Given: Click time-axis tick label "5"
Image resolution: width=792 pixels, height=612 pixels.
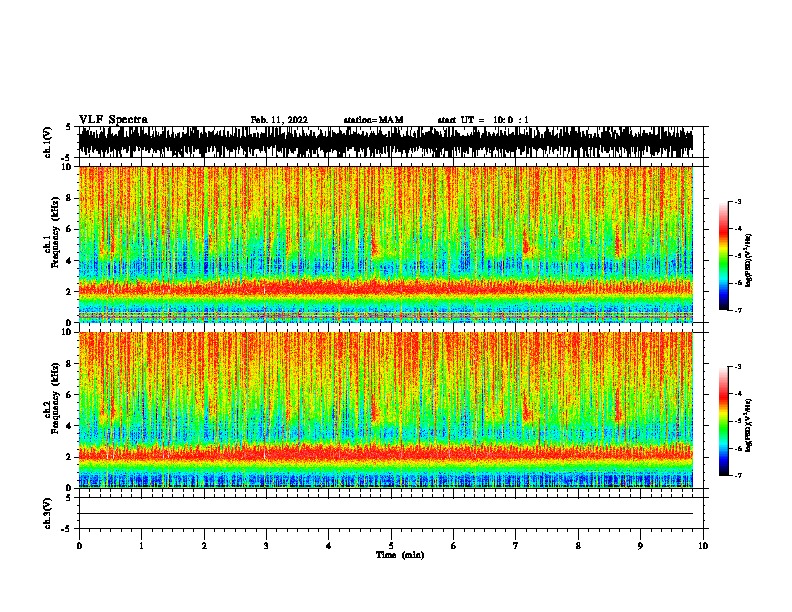Looking at the screenshot, I should tap(391, 546).
